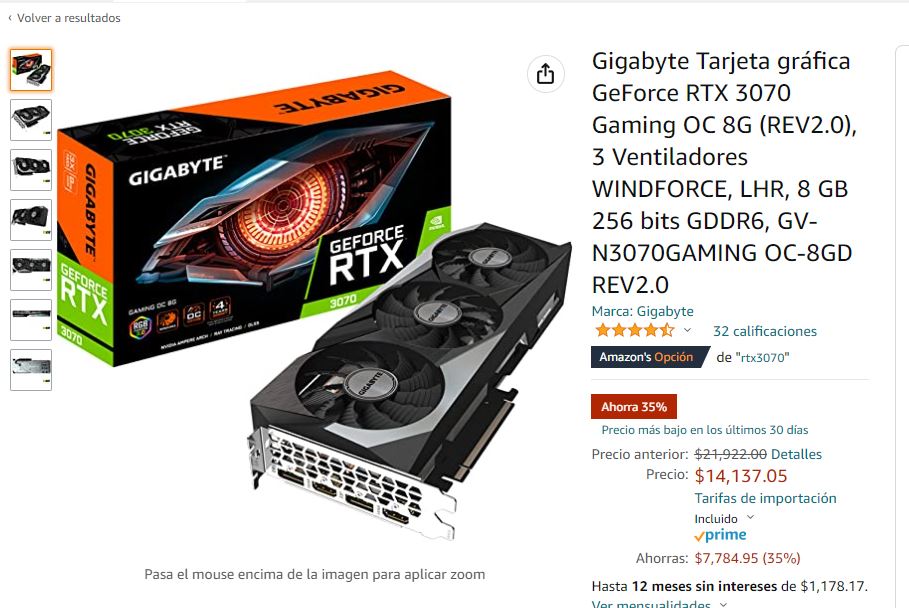Click 'Detalles' next to previous price
The height and width of the screenshot is (608, 909).
[796, 454]
